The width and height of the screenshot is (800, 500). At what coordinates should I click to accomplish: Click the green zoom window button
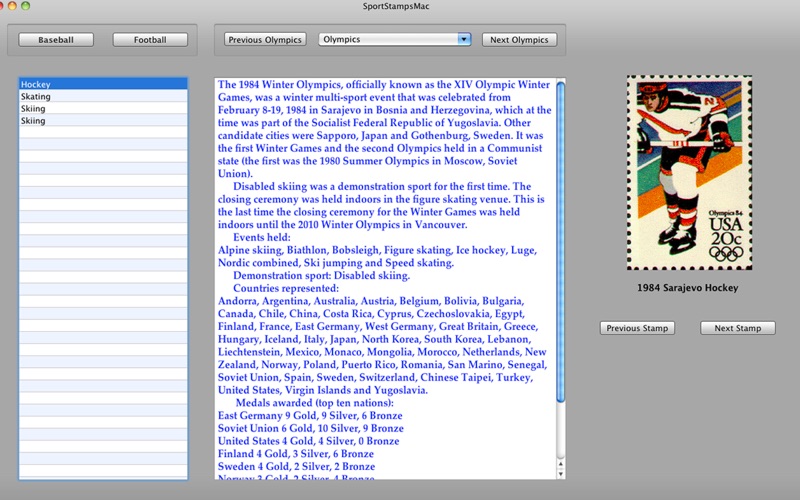[25, 6]
